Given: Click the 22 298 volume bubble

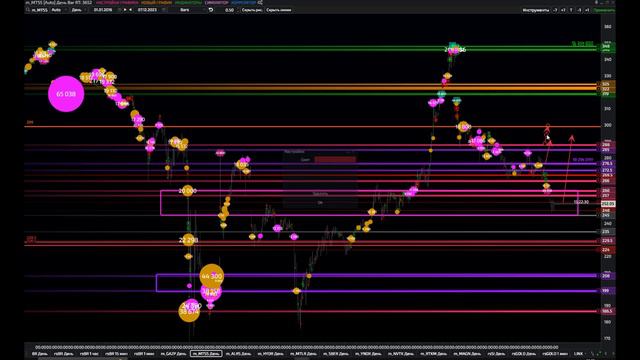Looking at the screenshot, I should point(188,240).
